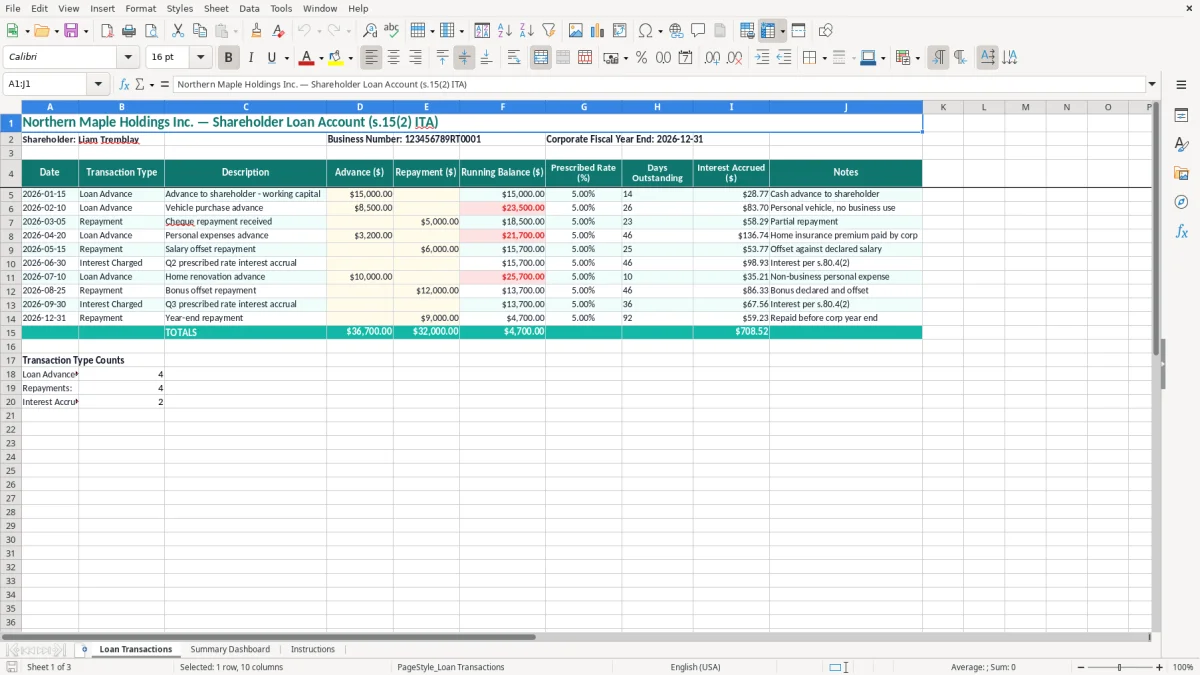Apply the yellow background highlight color

[x=336, y=58]
